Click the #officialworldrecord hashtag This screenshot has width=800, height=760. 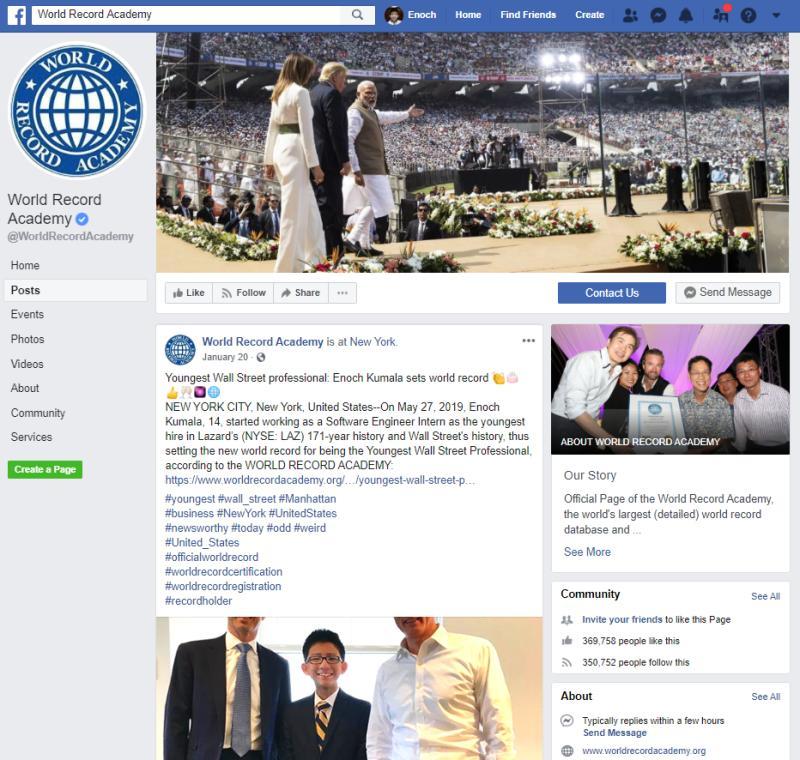(212, 558)
